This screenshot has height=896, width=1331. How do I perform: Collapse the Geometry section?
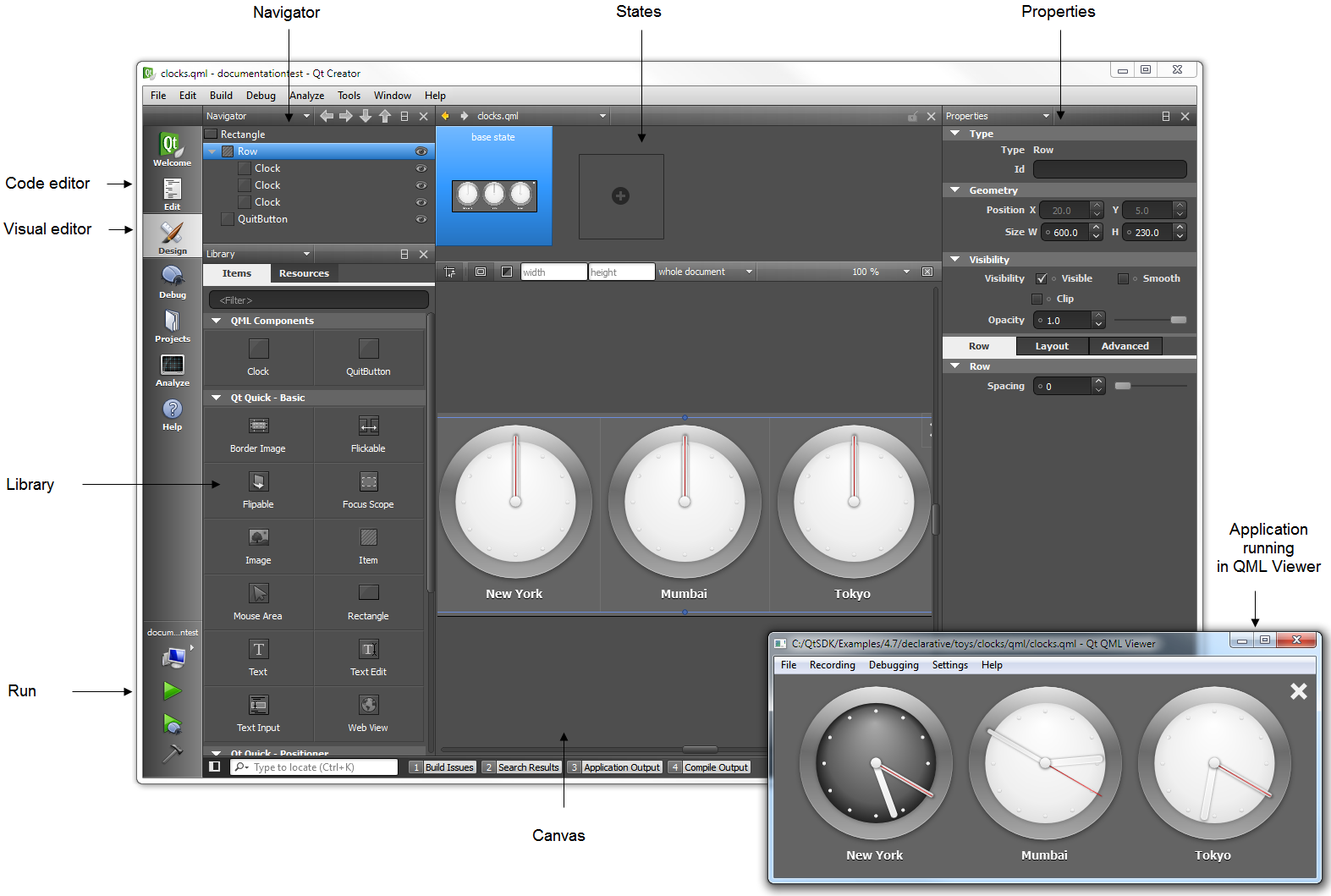955,190
